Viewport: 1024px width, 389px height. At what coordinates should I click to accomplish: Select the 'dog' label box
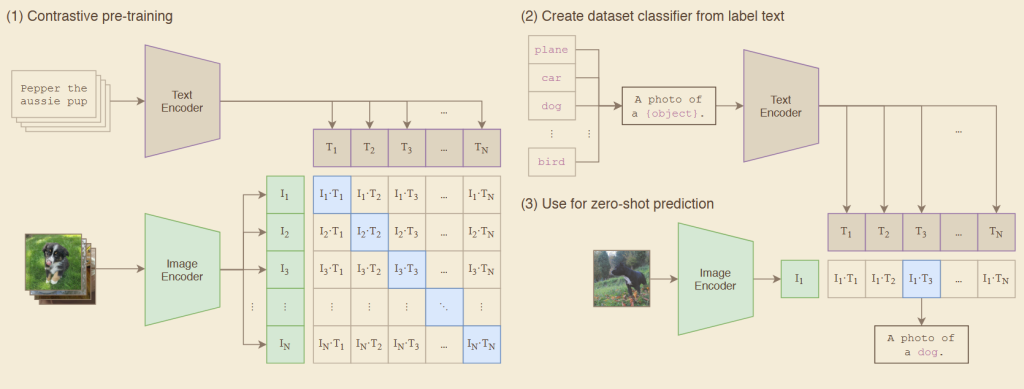551,106
